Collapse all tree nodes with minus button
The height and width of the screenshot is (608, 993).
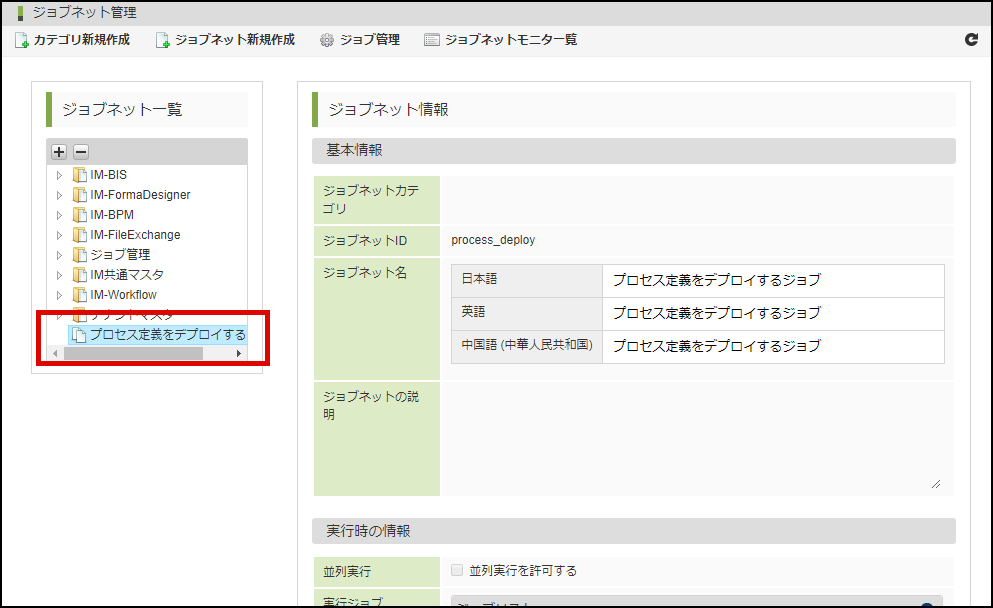(x=81, y=152)
